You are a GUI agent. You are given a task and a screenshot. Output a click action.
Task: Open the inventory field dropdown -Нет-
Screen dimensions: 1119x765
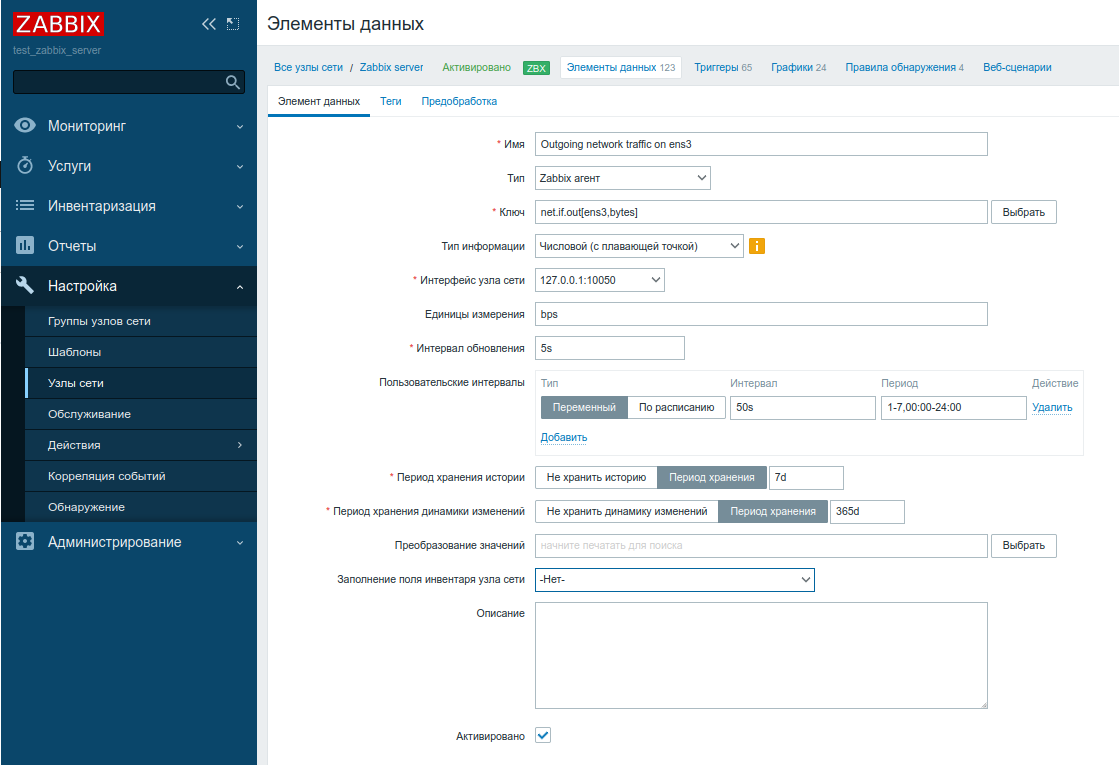[x=674, y=579]
